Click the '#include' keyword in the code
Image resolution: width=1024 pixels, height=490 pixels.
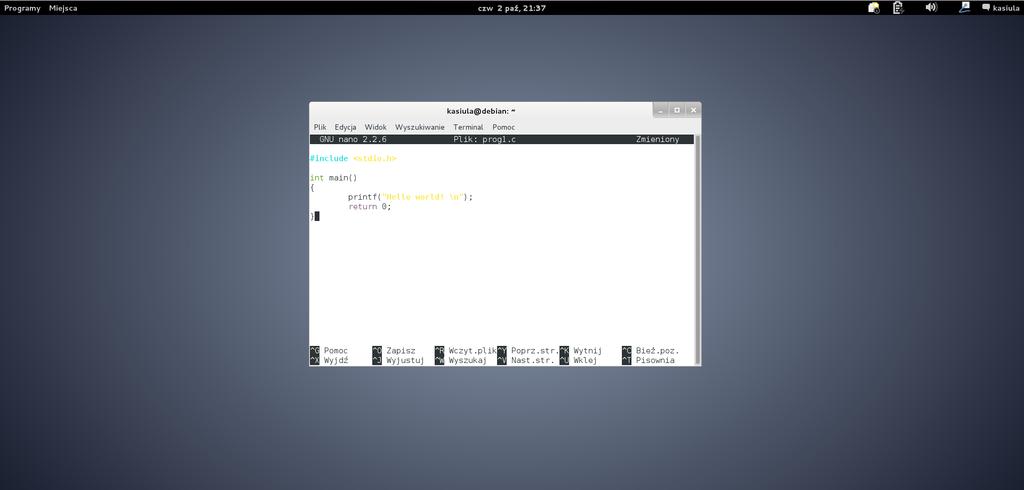point(329,158)
